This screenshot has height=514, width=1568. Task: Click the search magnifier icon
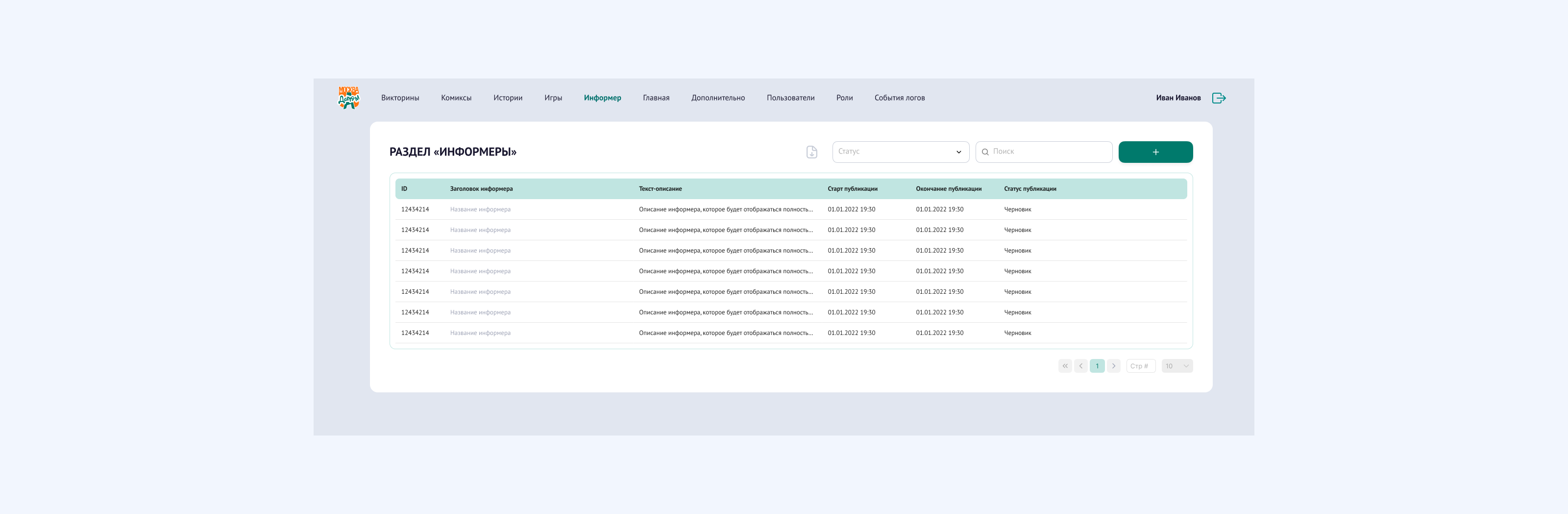point(985,152)
